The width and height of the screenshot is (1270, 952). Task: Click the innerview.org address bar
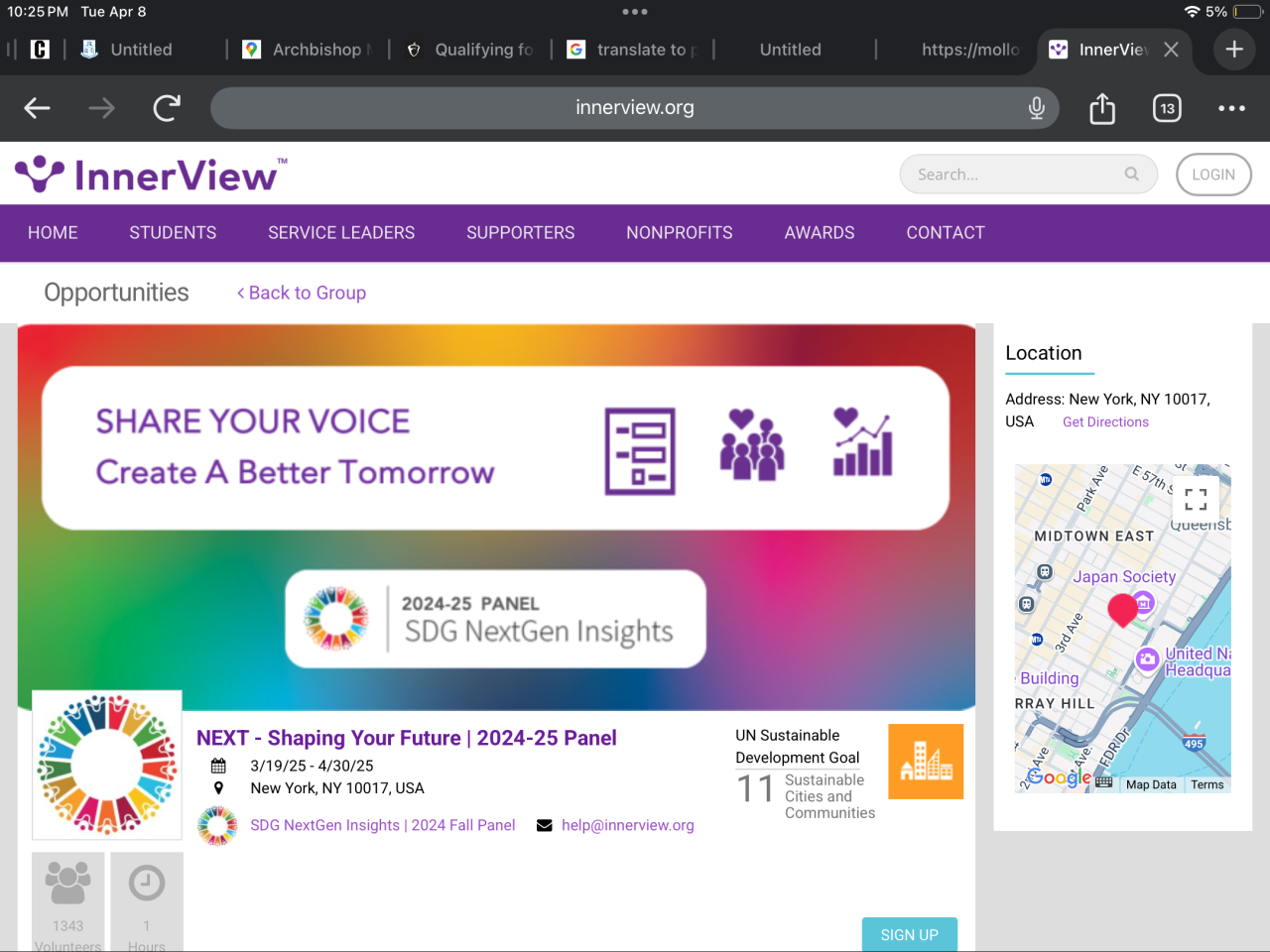coord(635,107)
